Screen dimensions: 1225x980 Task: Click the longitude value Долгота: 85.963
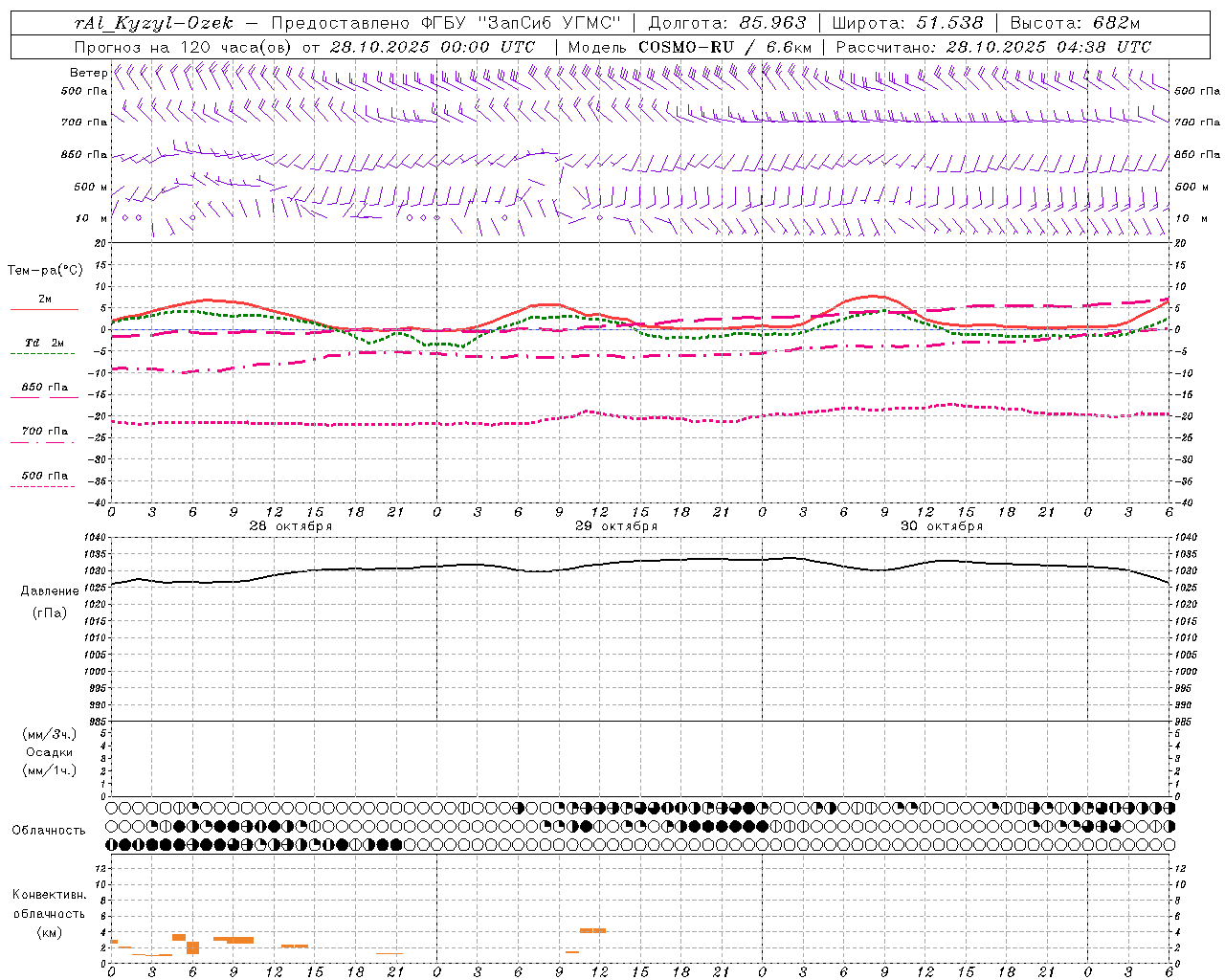click(728, 23)
